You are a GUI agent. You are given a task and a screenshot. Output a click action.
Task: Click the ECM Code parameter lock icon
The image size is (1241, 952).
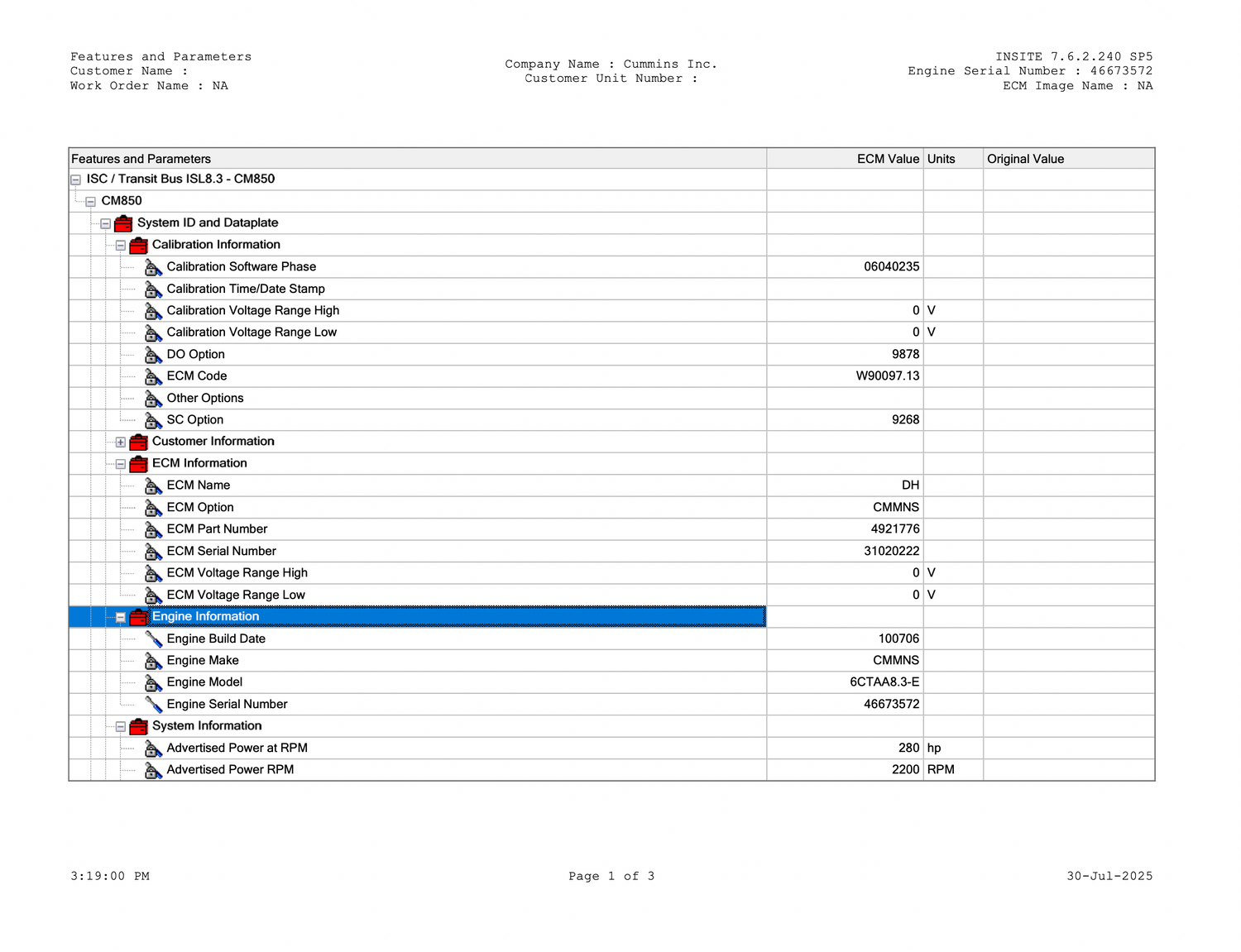[x=153, y=376]
